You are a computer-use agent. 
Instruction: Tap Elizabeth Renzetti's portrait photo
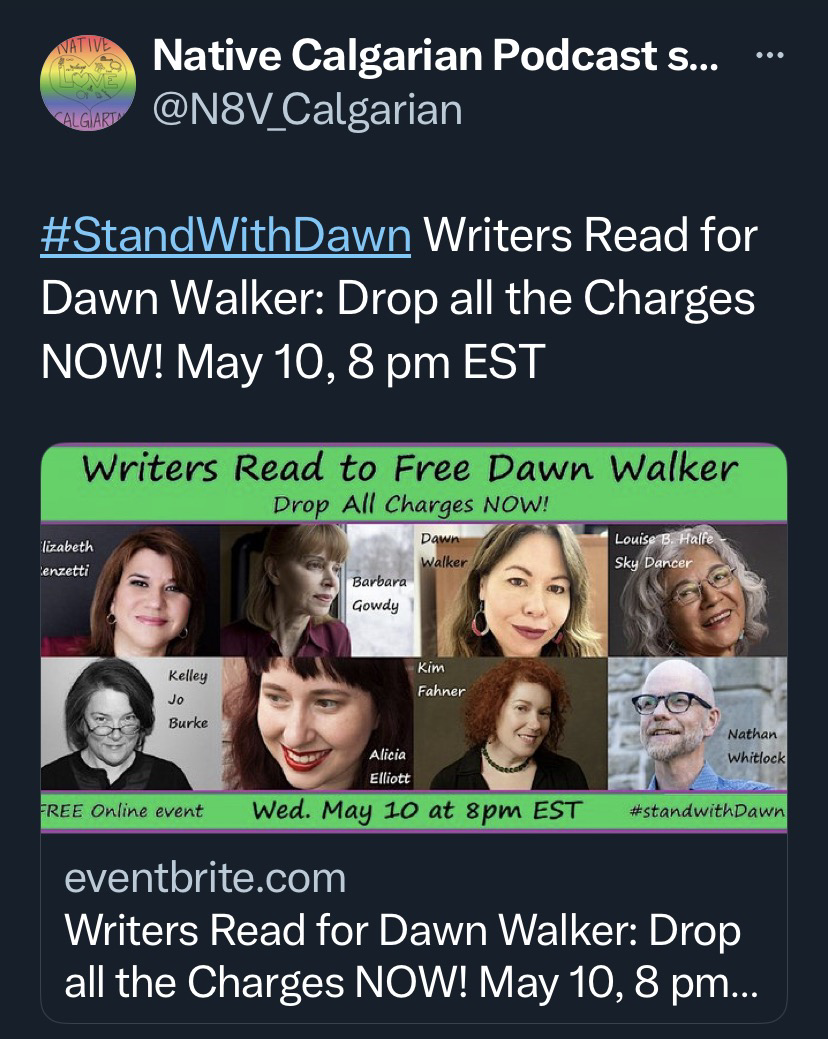pos(130,590)
